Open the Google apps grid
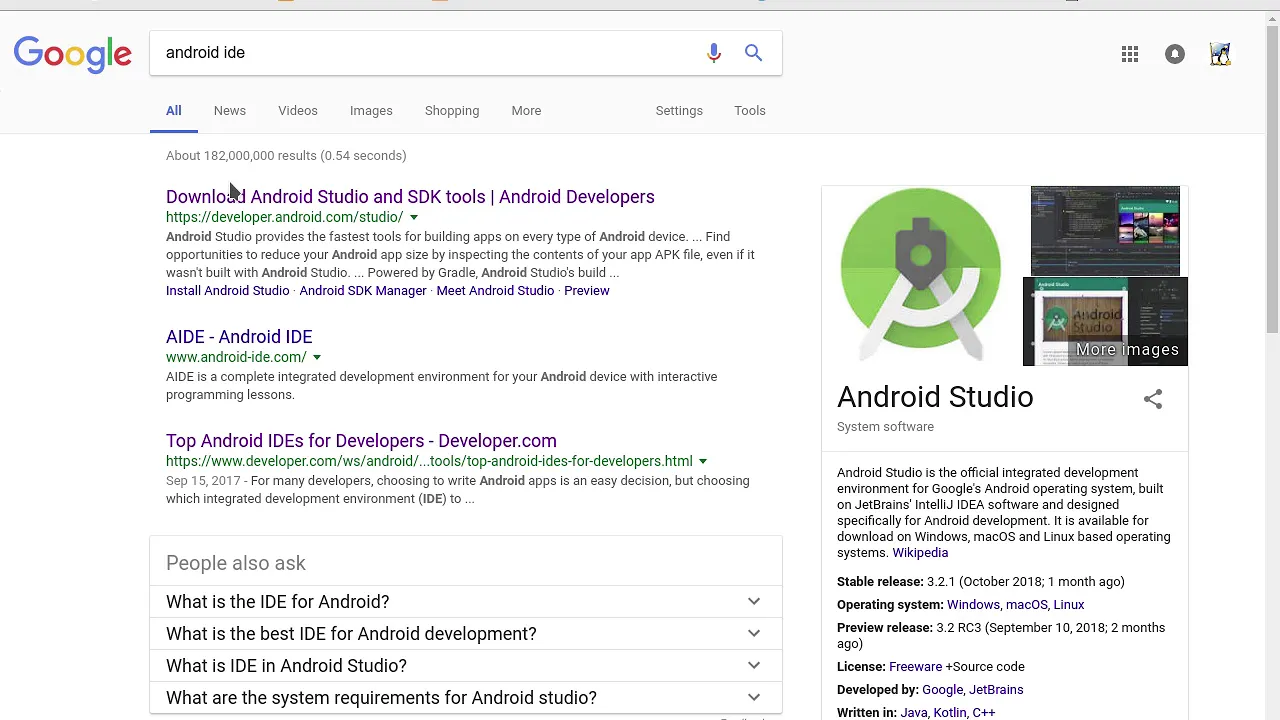The image size is (1280, 720). [x=1130, y=55]
